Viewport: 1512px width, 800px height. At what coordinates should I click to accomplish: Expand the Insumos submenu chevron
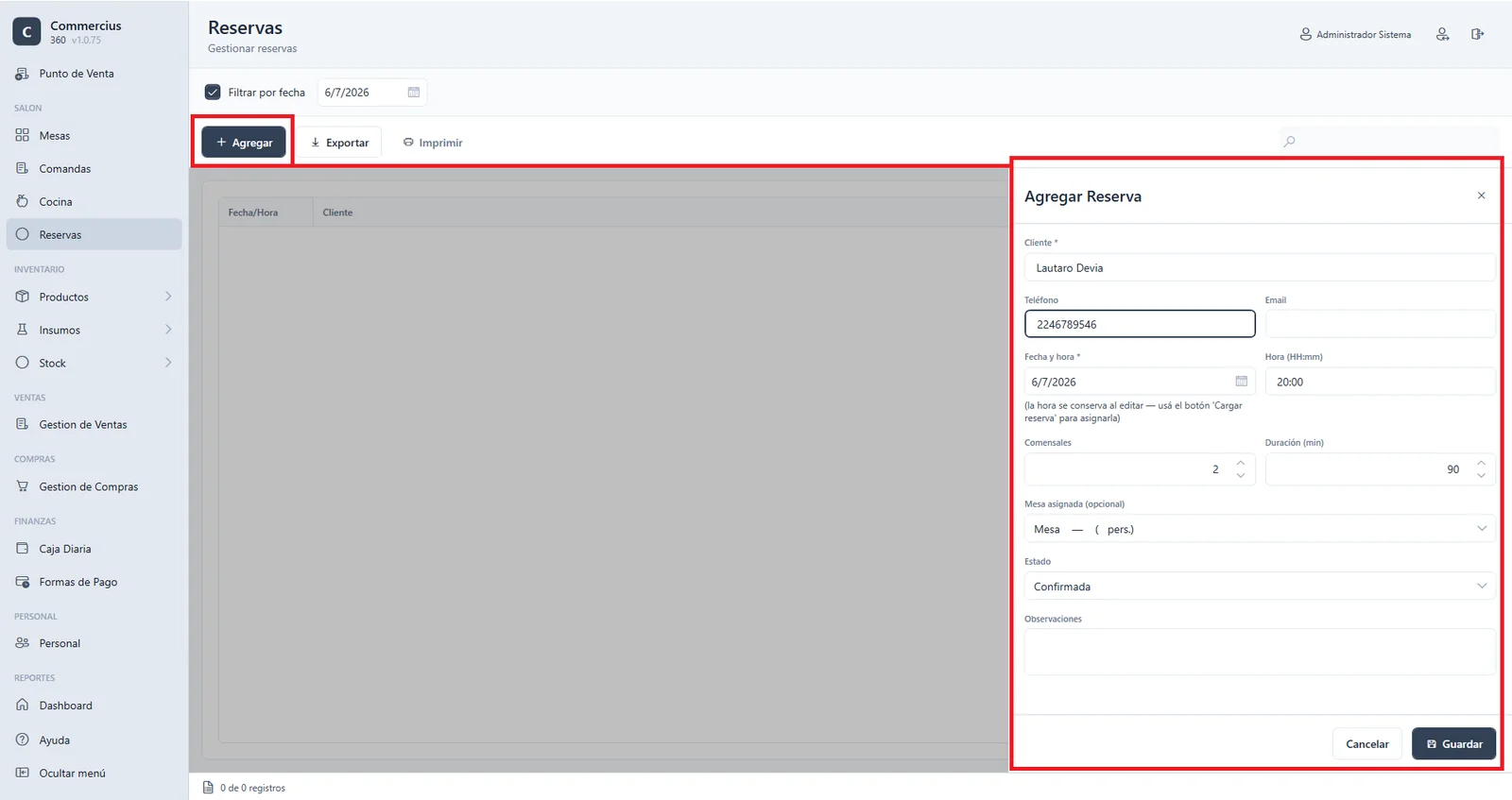coord(168,330)
